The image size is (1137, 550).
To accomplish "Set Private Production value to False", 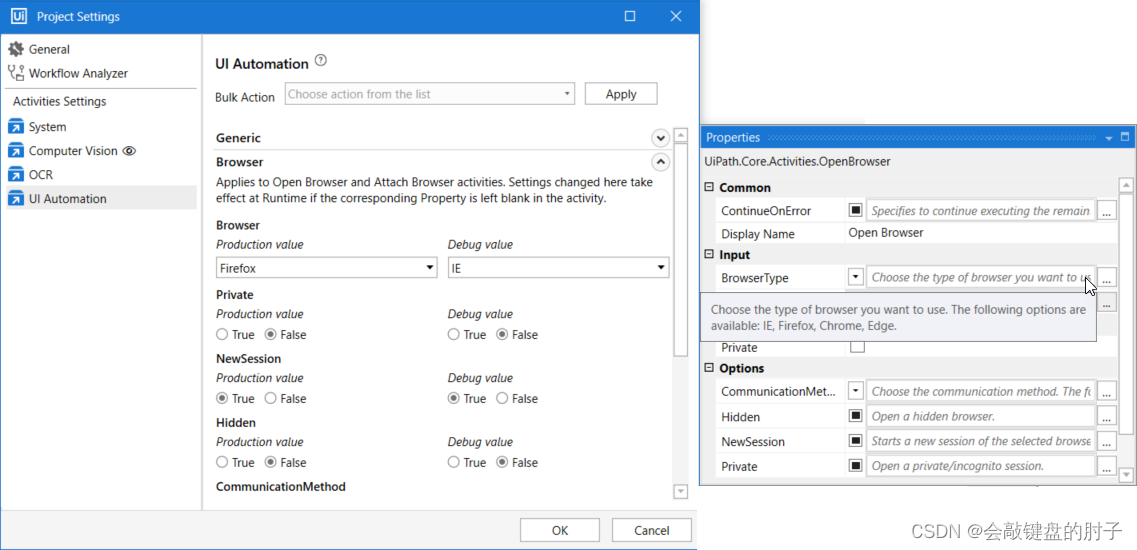I will (x=270, y=334).
